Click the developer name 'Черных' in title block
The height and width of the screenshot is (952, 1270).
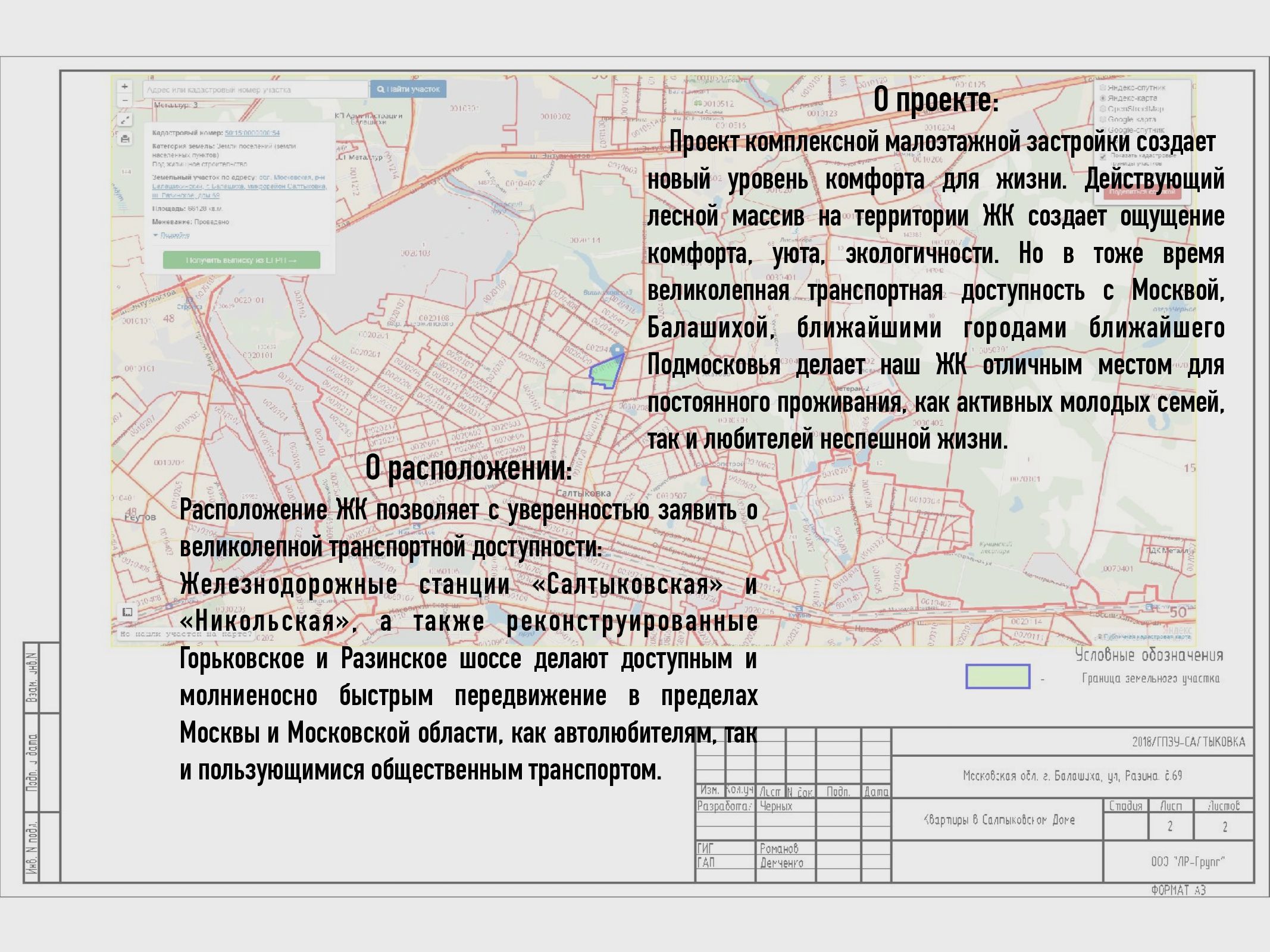tap(776, 806)
